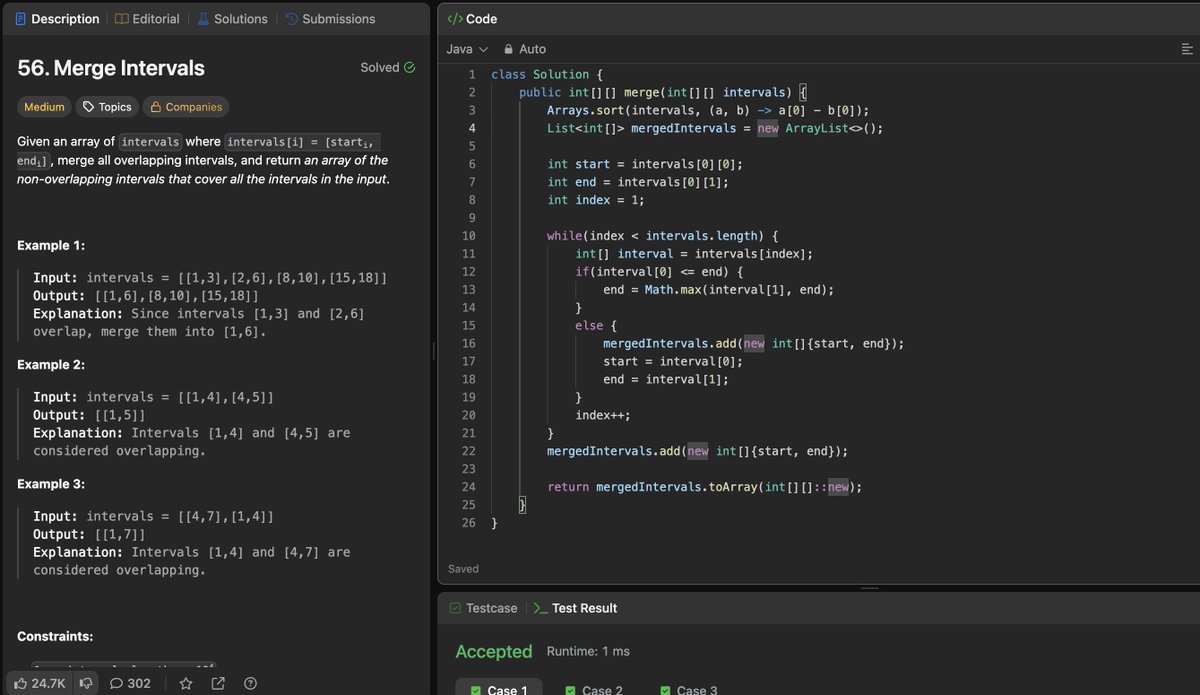1200x695 pixels.
Task: Open the Java language dropdown
Action: [x=467, y=49]
